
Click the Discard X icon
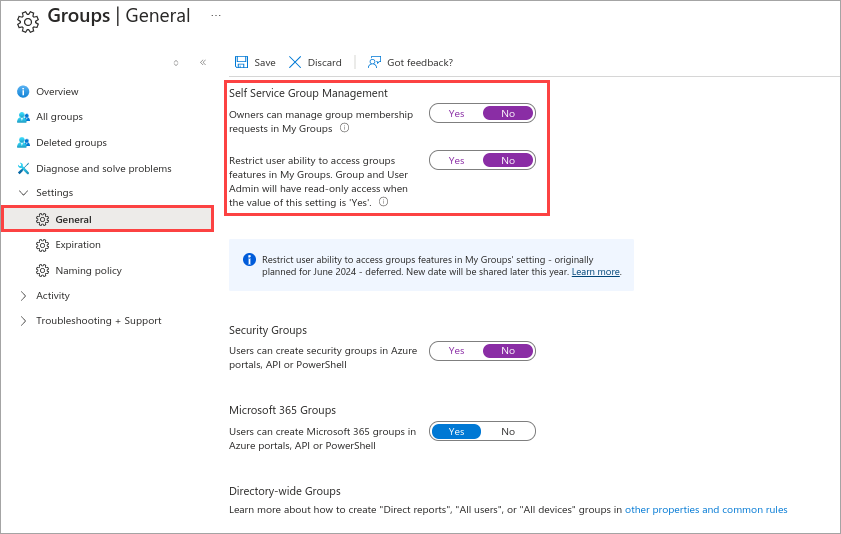click(x=295, y=62)
